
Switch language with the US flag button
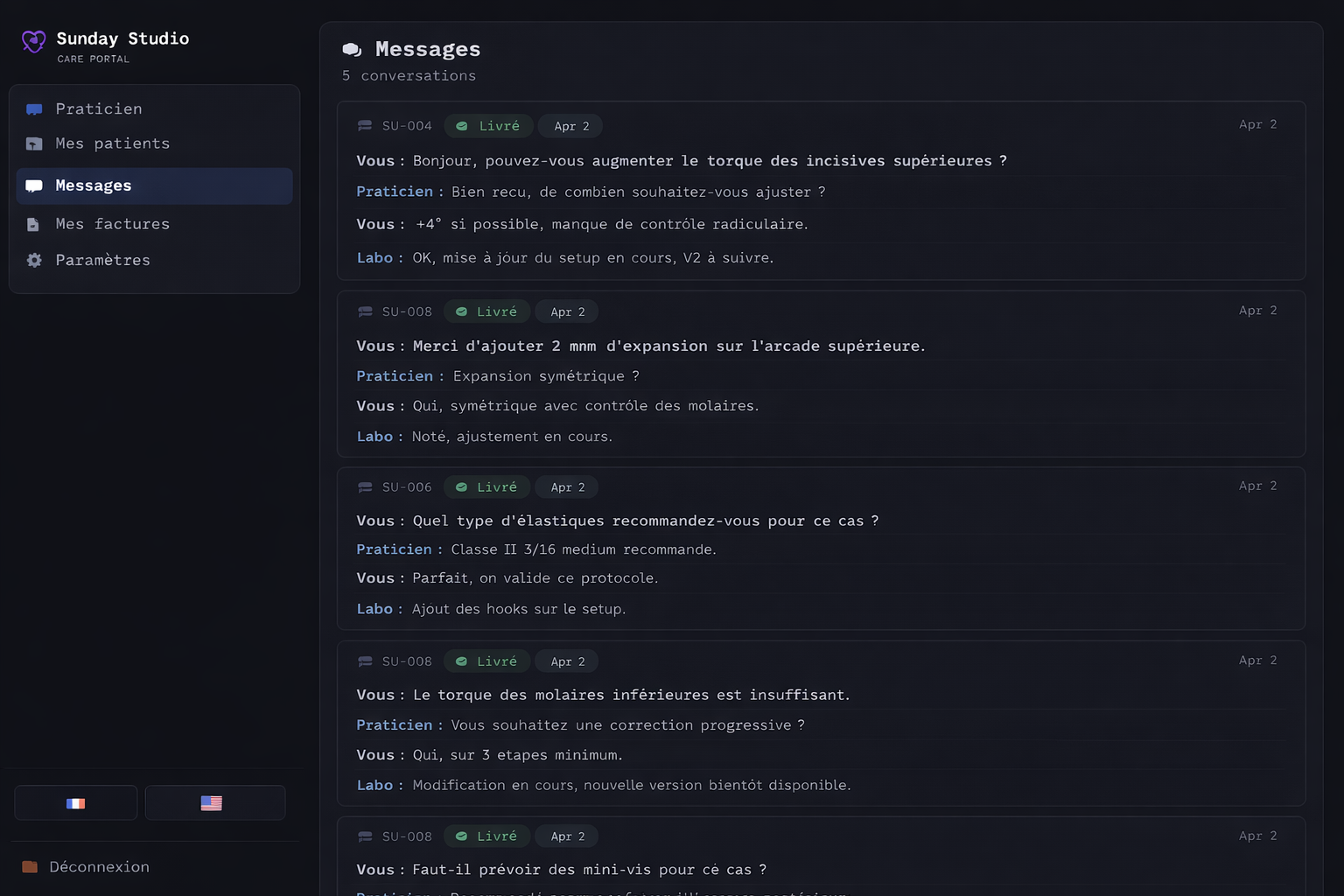pos(215,803)
